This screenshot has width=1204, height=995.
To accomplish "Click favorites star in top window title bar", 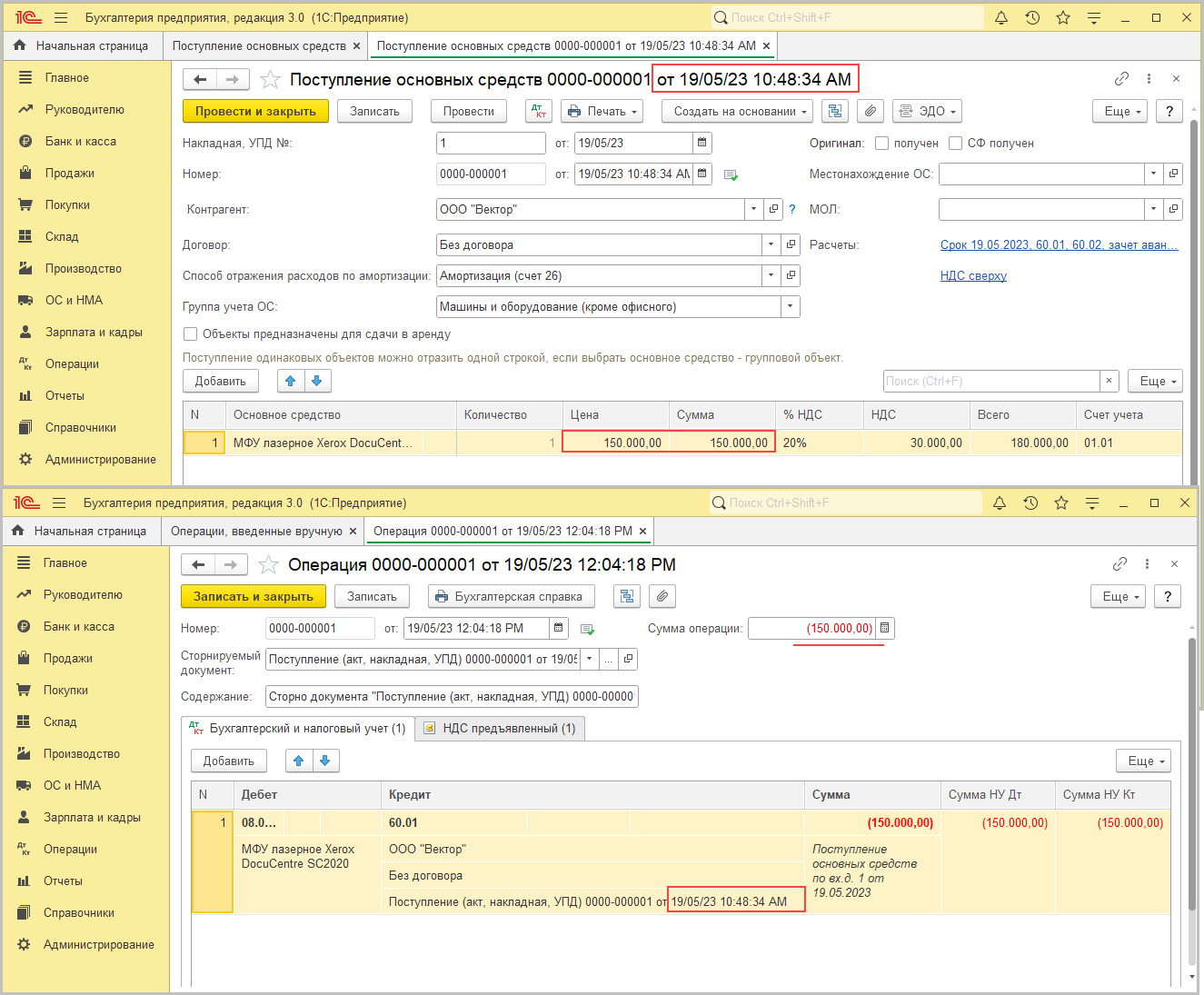I will [1063, 17].
